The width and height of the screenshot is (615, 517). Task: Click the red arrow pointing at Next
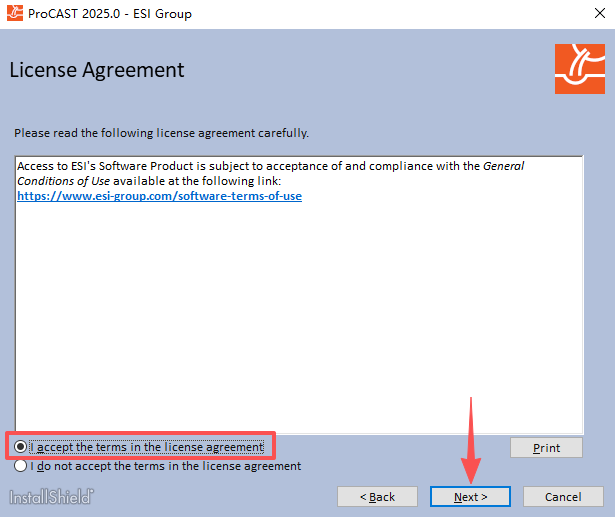pyautogui.click(x=471, y=440)
